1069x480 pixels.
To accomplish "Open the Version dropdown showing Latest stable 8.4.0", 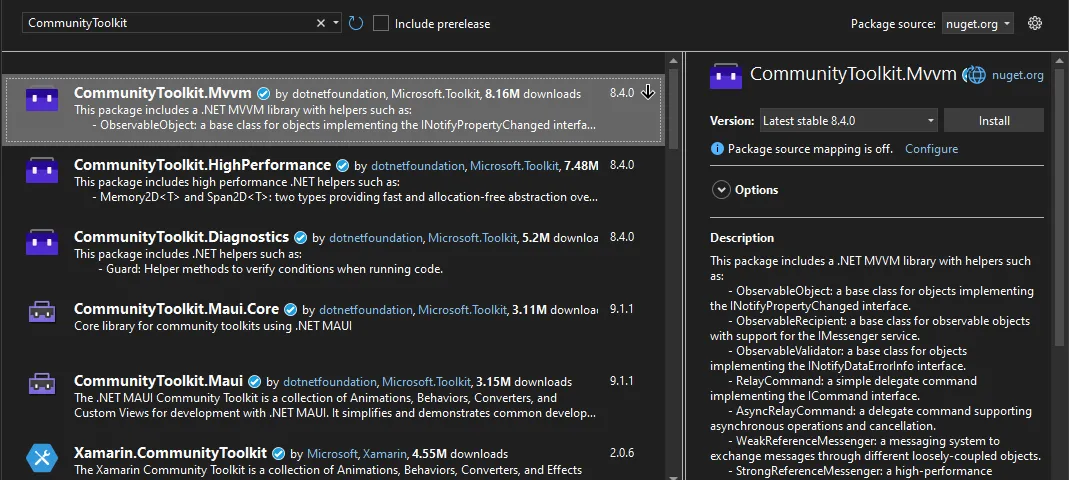I will pyautogui.click(x=848, y=121).
